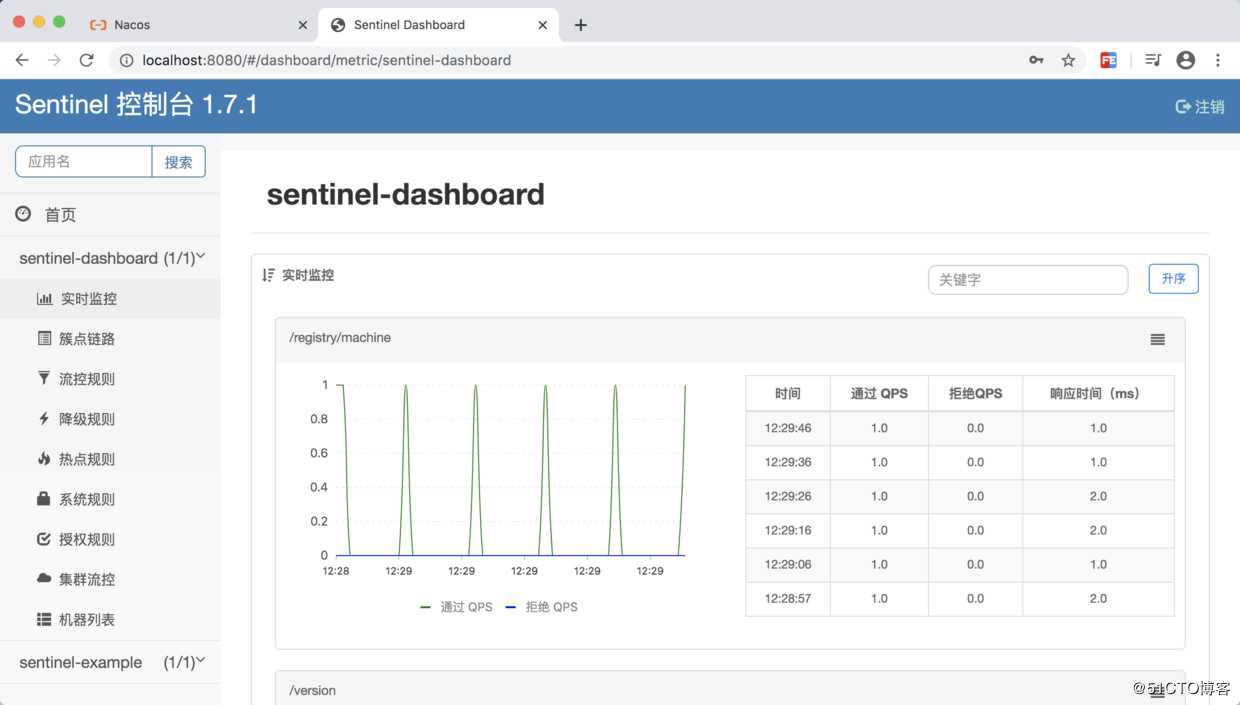Click the sentinel-dashboard page heading
The height and width of the screenshot is (705, 1240).
406,194
